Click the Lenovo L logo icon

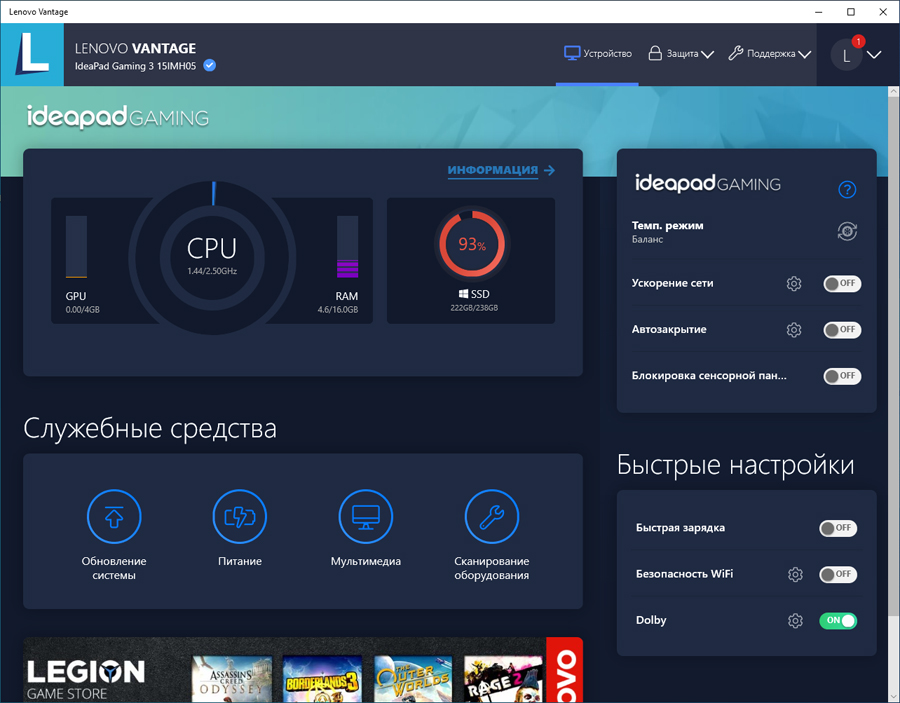[32, 55]
